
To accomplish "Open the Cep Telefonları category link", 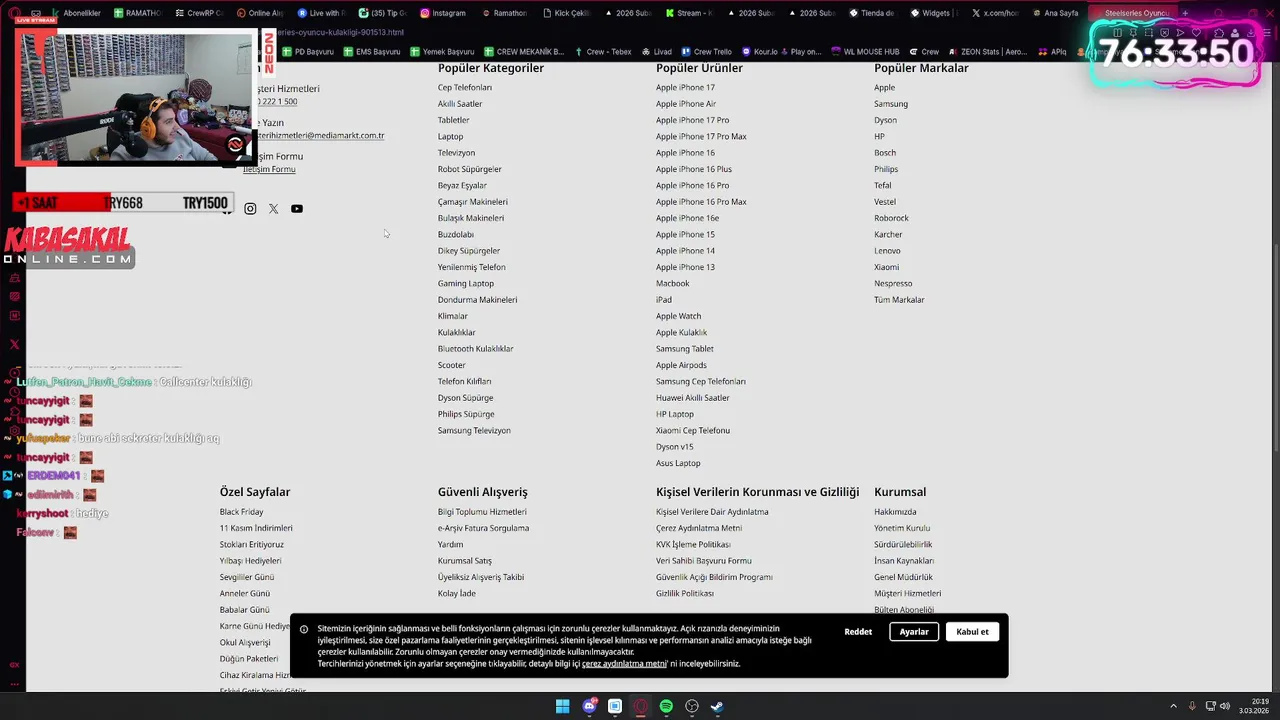I will pos(465,88).
